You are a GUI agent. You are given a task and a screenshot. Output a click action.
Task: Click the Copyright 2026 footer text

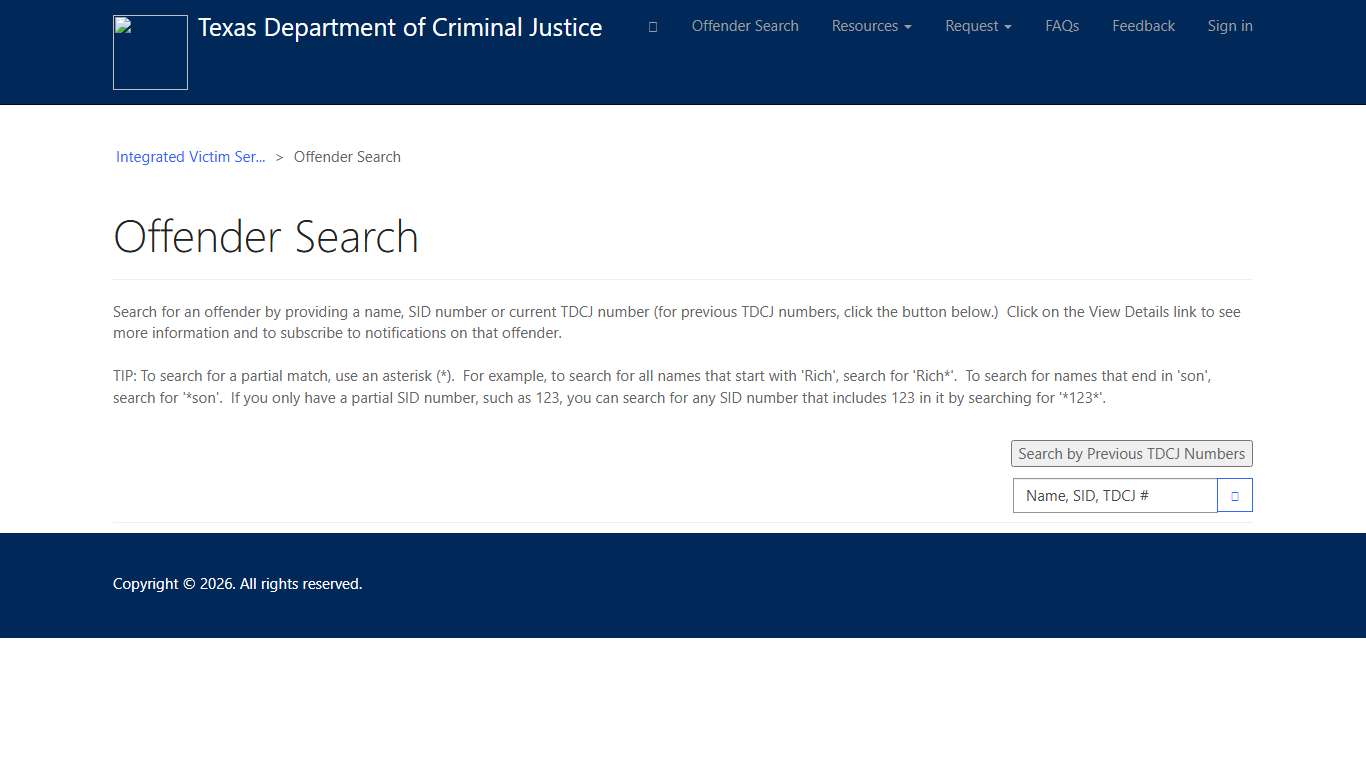point(237,583)
